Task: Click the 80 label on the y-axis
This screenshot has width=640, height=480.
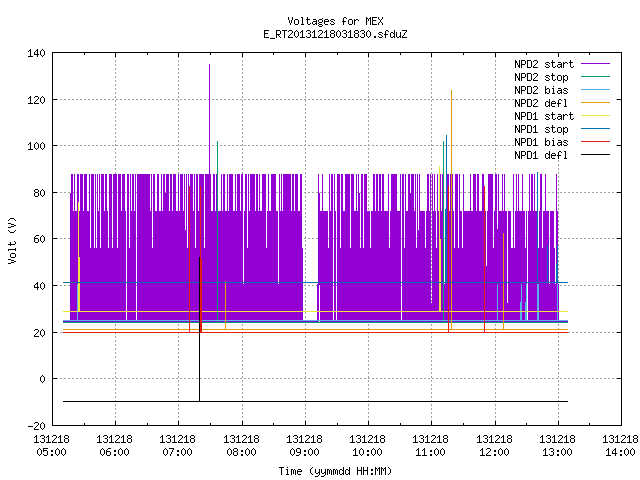Action: [x=39, y=193]
